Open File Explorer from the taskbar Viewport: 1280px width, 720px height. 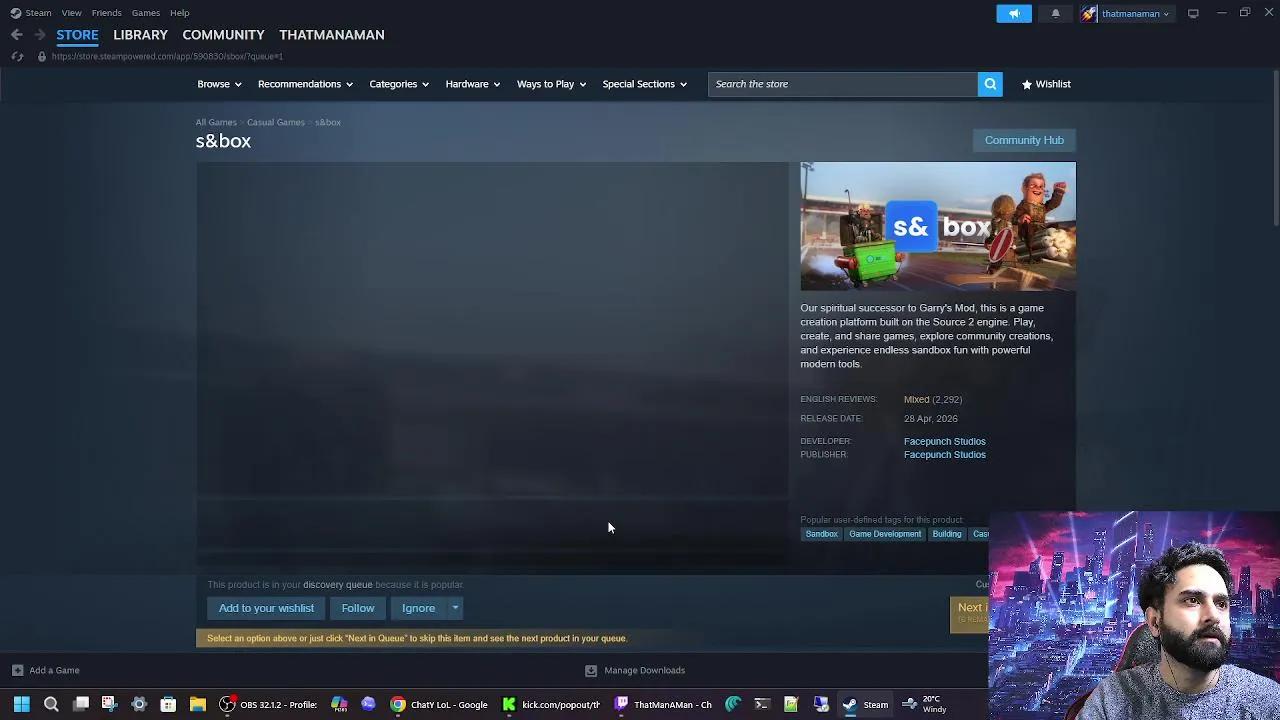pyautogui.click(x=198, y=704)
